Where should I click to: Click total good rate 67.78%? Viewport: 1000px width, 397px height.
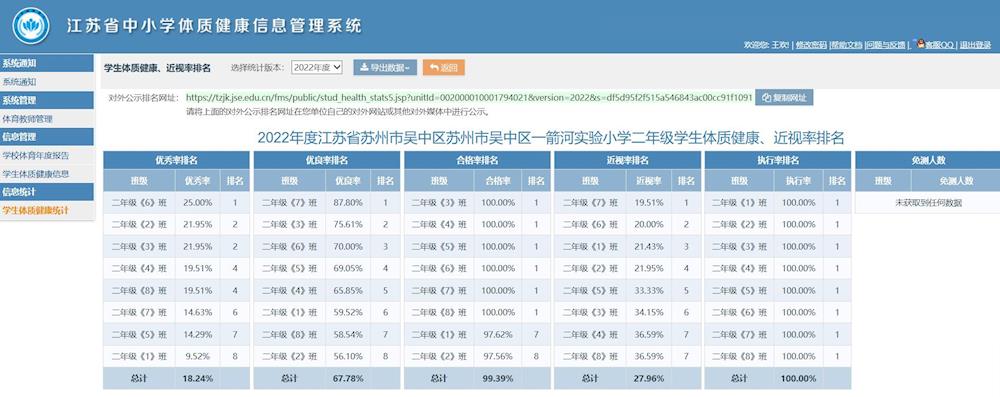348,378
